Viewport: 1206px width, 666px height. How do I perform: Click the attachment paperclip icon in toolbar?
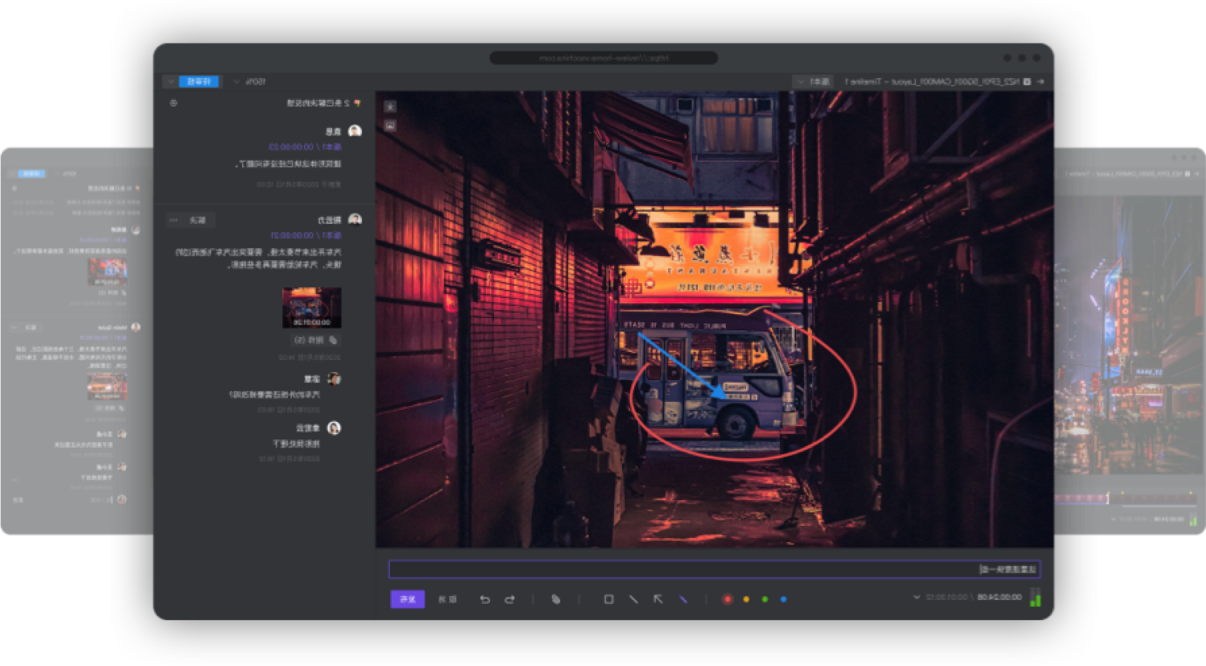click(556, 599)
